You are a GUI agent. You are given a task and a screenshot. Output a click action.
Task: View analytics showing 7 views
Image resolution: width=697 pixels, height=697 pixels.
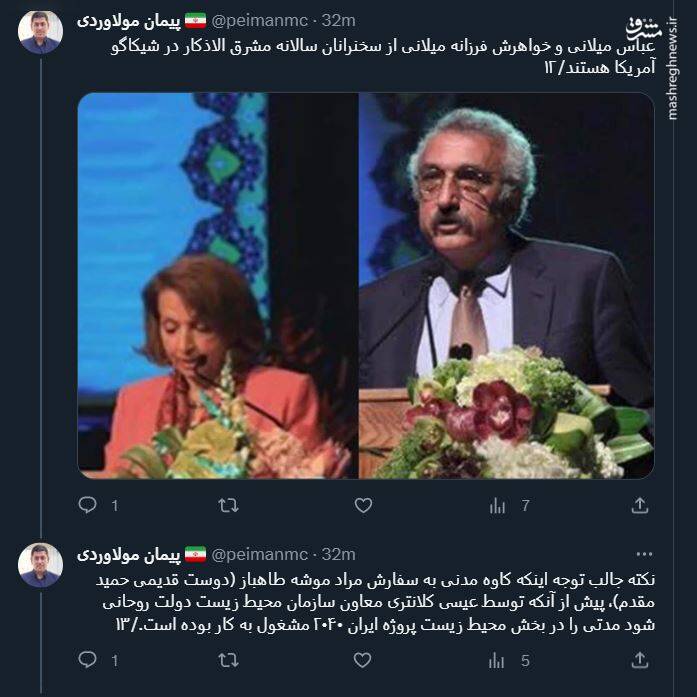point(509,505)
